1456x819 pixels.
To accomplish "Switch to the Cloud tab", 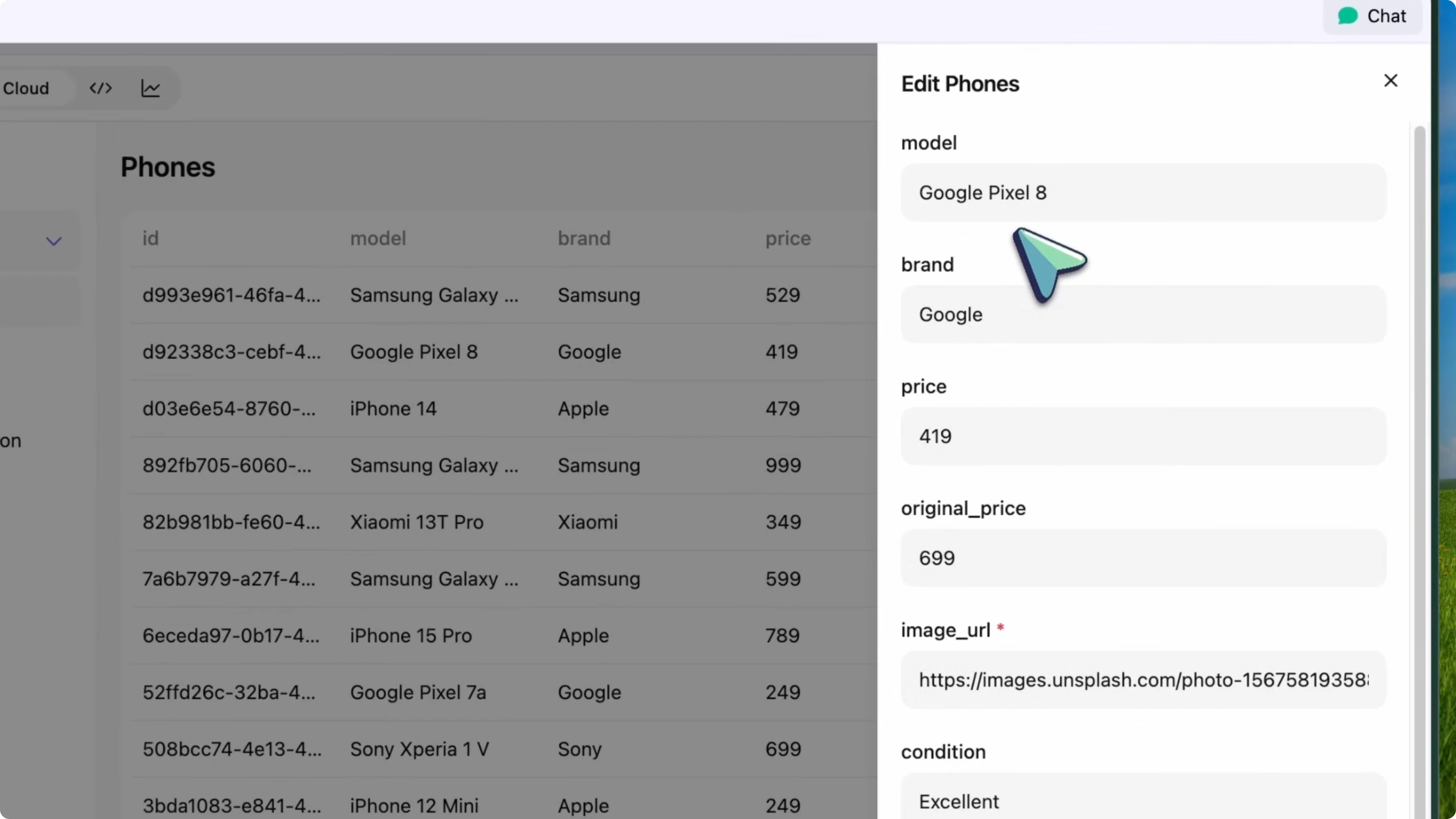I will pos(26,87).
